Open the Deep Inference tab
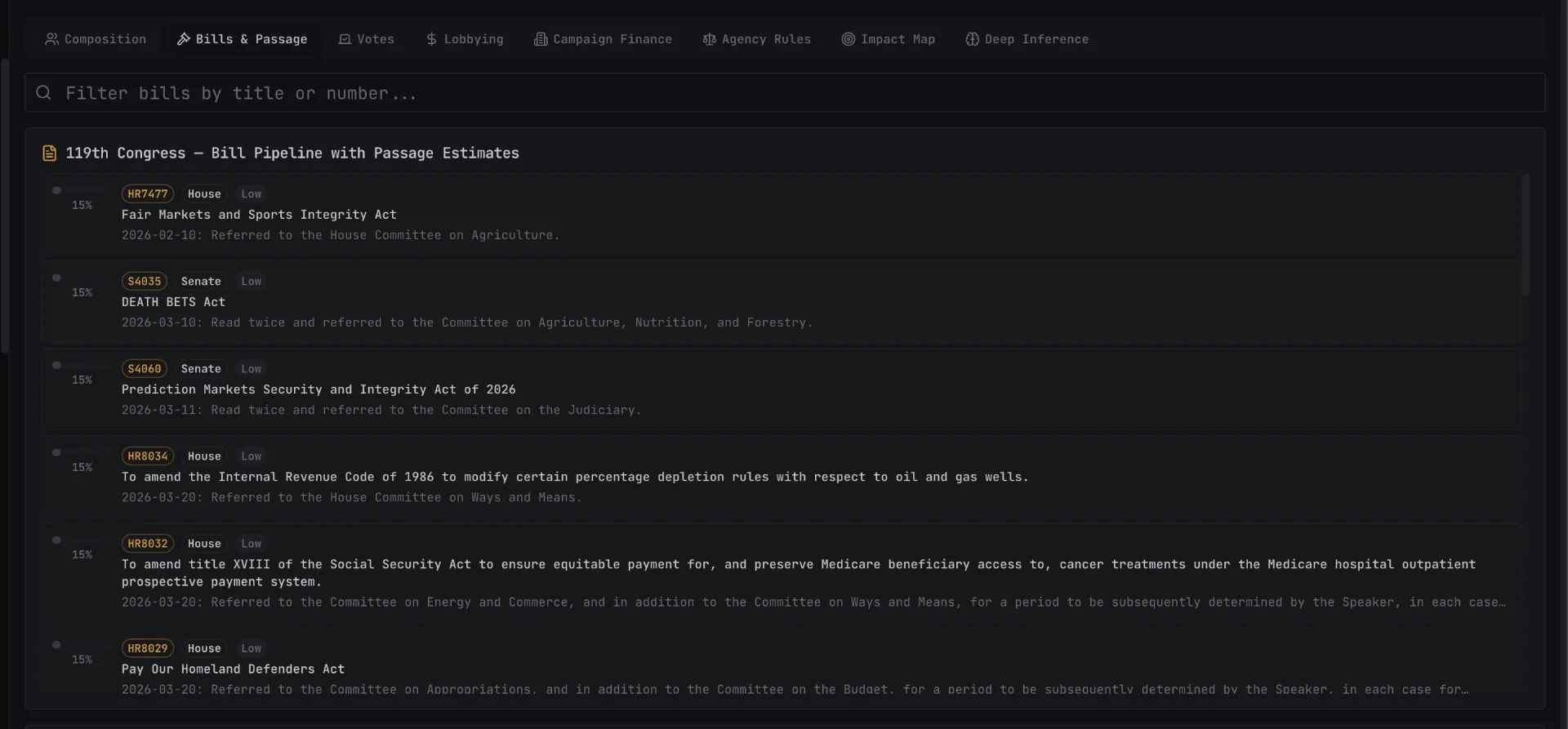Image resolution: width=1568 pixels, height=729 pixels. [1027, 39]
